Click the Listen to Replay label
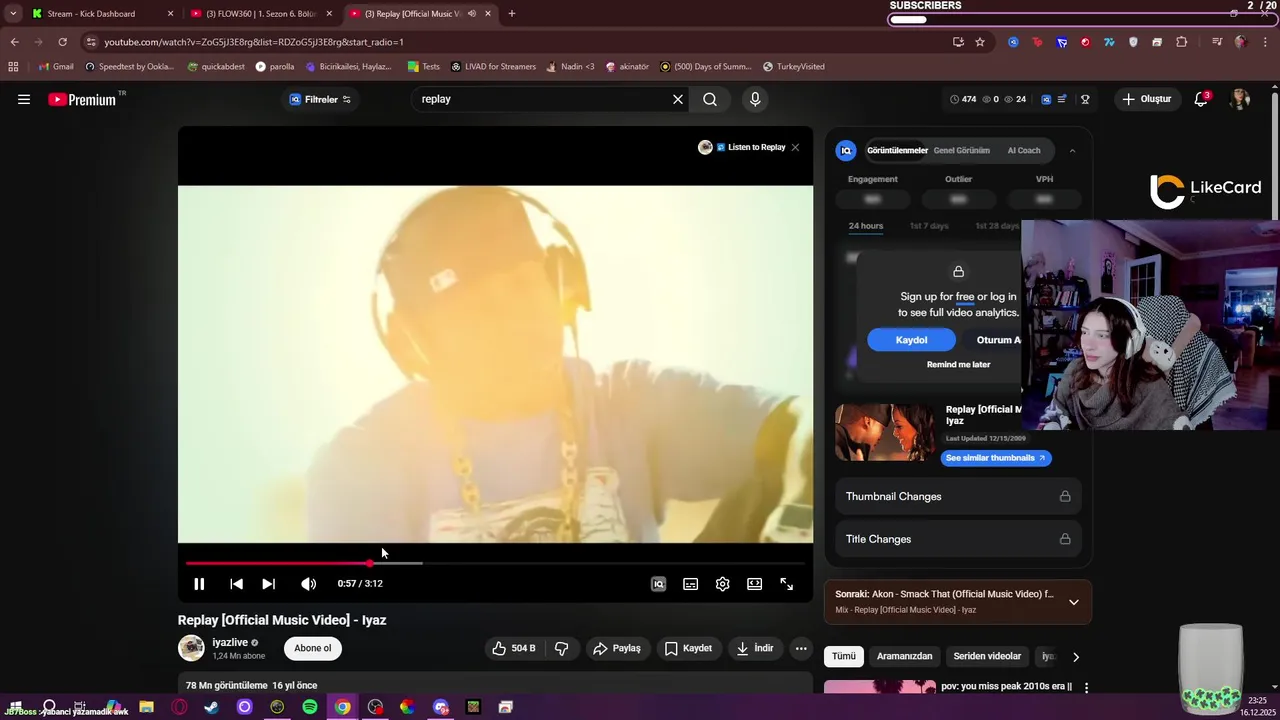1280x720 pixels. pos(756,147)
